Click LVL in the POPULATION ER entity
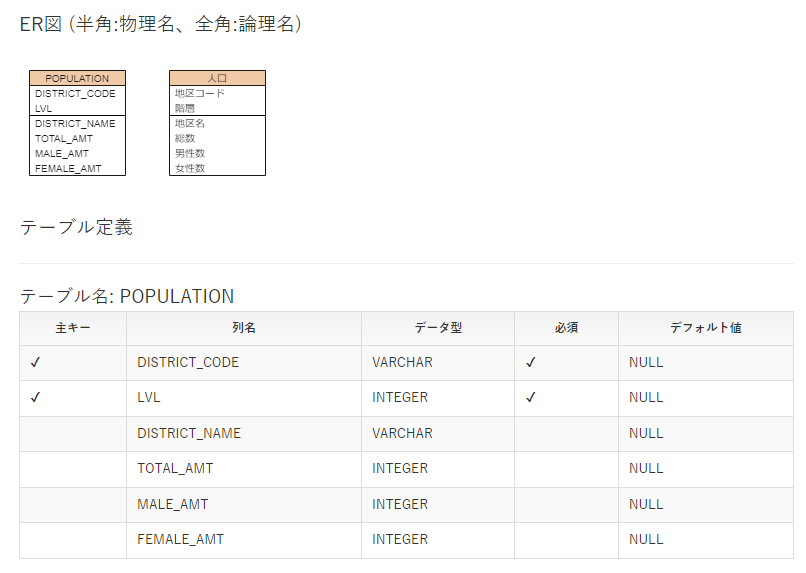Screen dimensions: 806x573 click(x=43, y=108)
